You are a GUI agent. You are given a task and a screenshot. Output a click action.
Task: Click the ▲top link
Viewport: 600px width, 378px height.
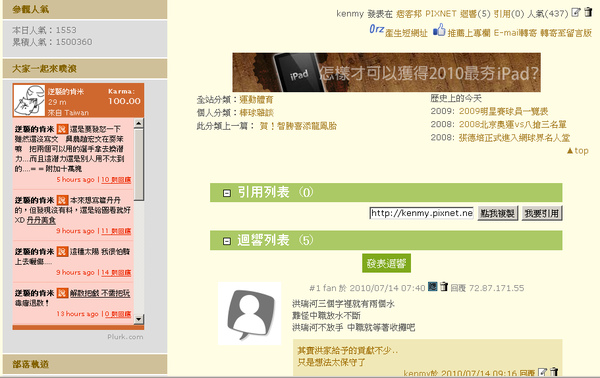coord(577,151)
